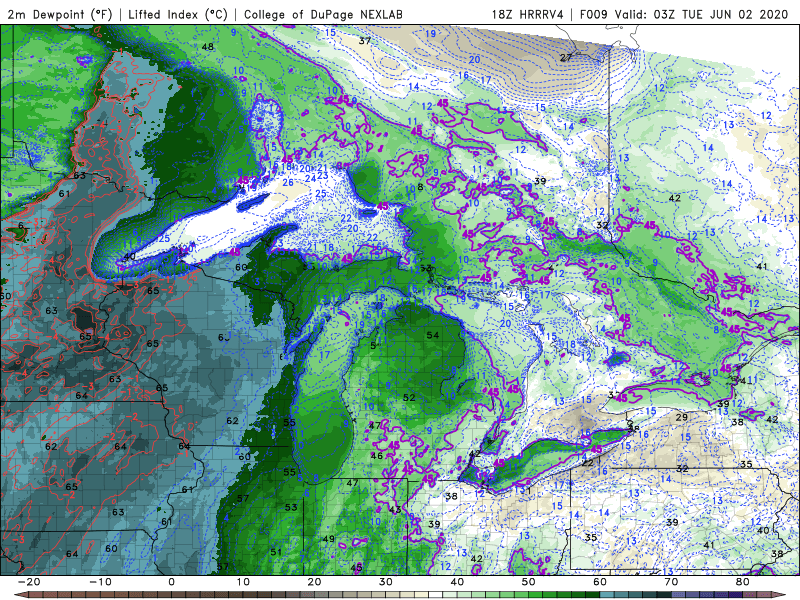The image size is (800, 600).
Task: Click the dewpoint value 51 on the map
Action: point(276,552)
